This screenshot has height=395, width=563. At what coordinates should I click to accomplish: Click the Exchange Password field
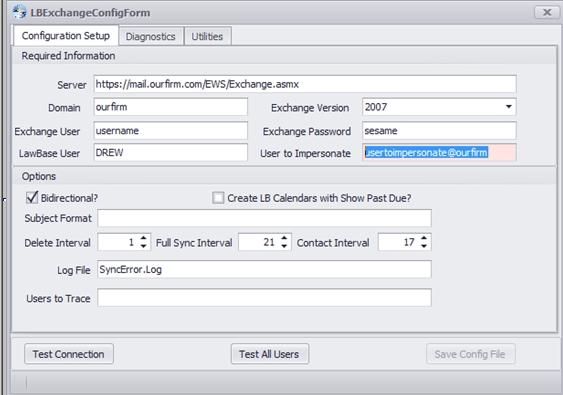tap(439, 131)
